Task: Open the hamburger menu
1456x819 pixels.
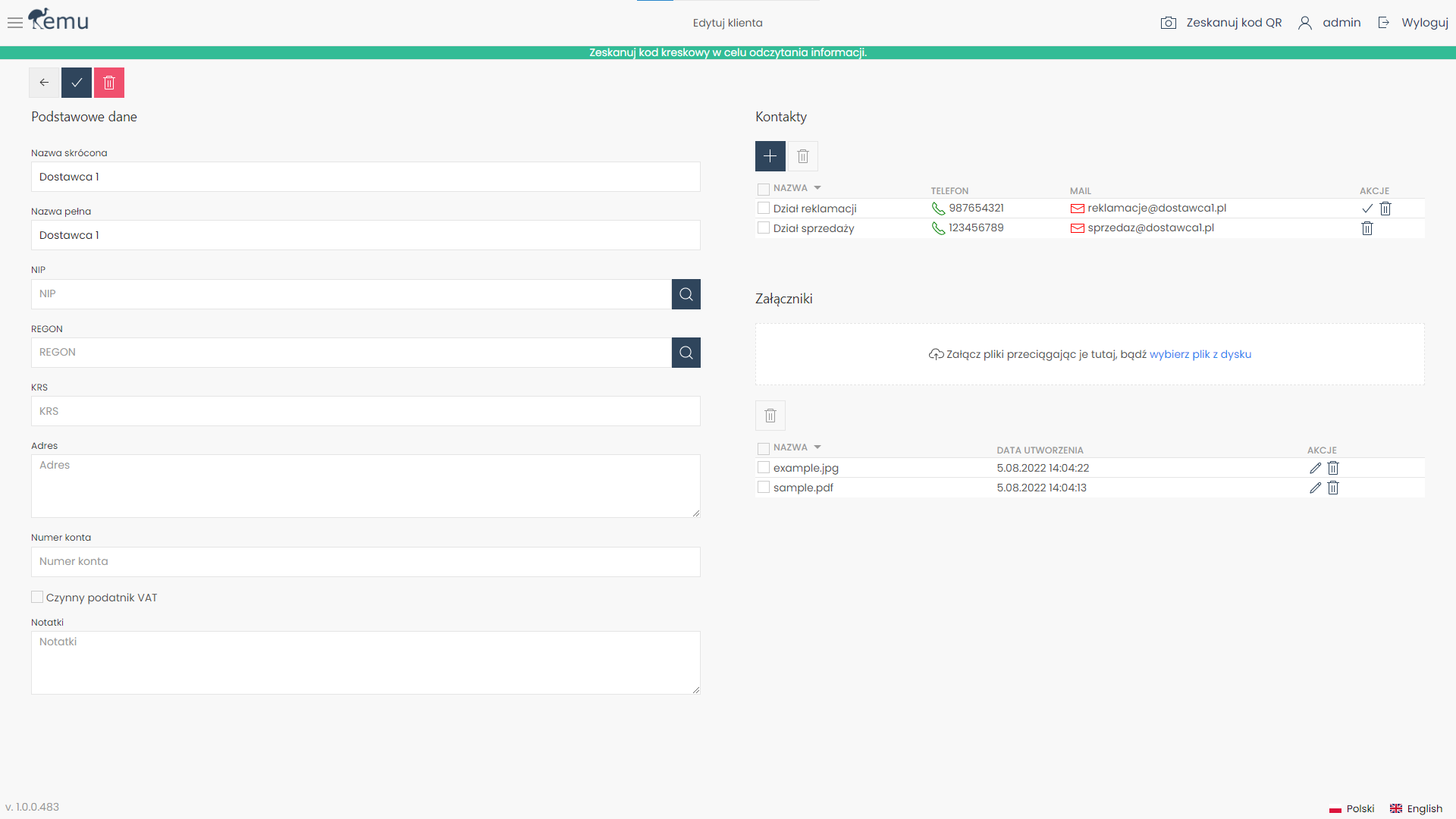Action: point(14,23)
